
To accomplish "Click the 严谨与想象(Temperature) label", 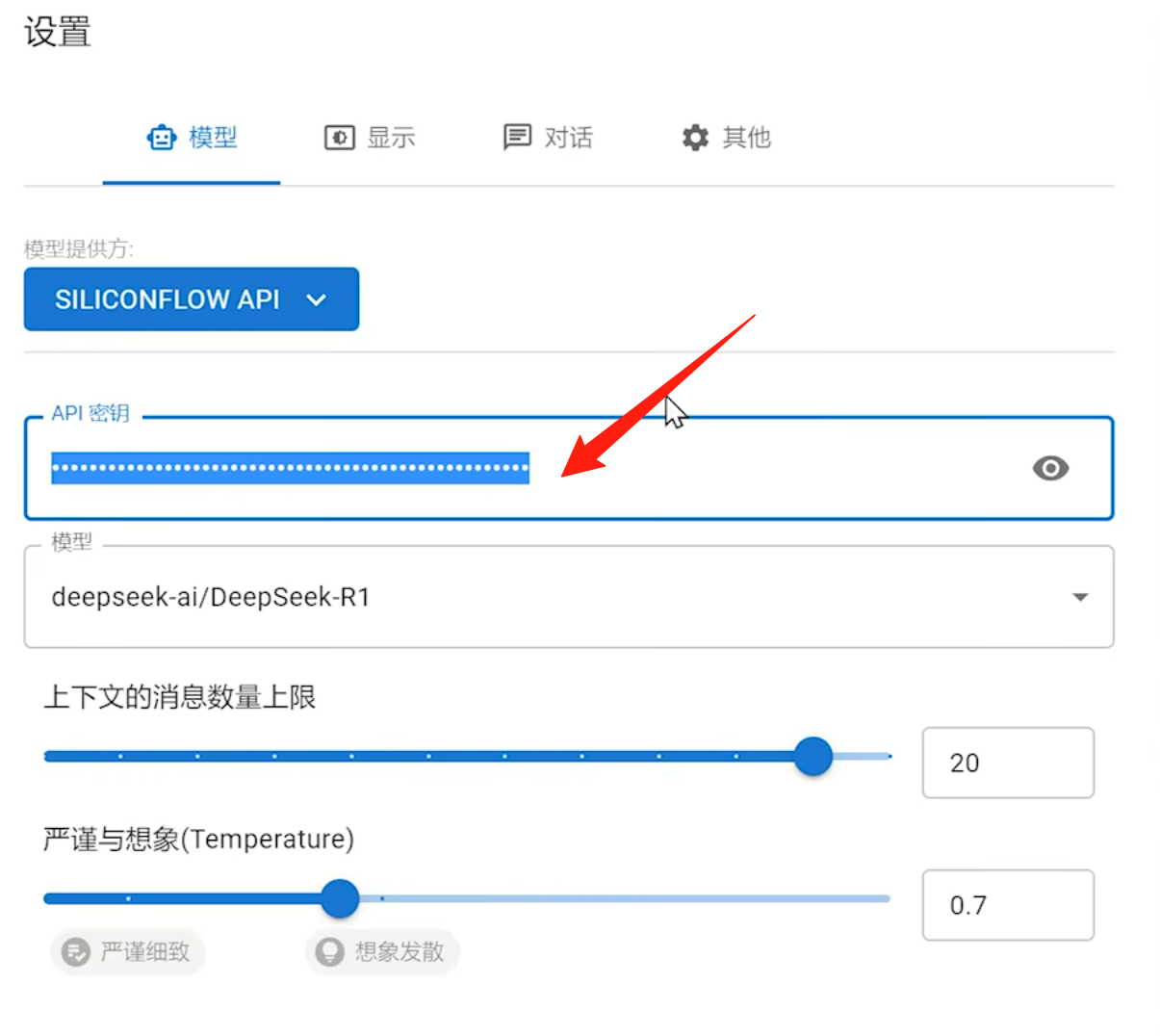I will 198,840.
